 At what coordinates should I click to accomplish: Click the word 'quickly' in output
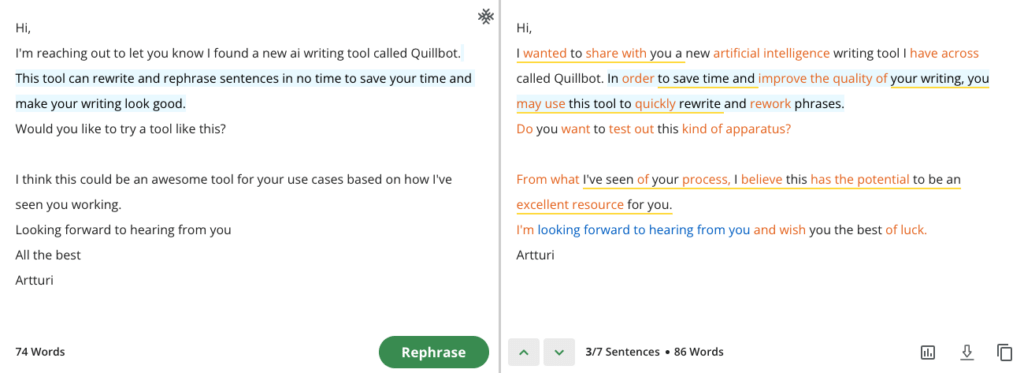coord(655,104)
